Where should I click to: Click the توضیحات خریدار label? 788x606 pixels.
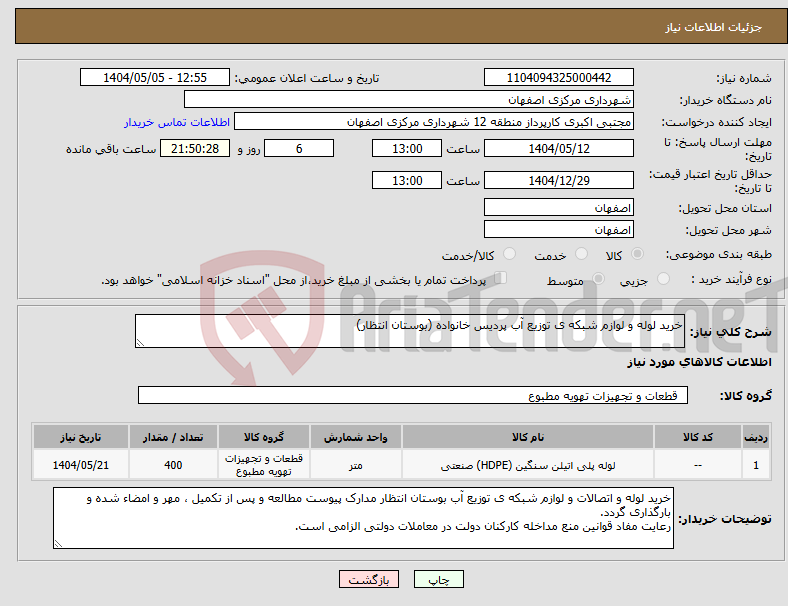[x=725, y=519]
